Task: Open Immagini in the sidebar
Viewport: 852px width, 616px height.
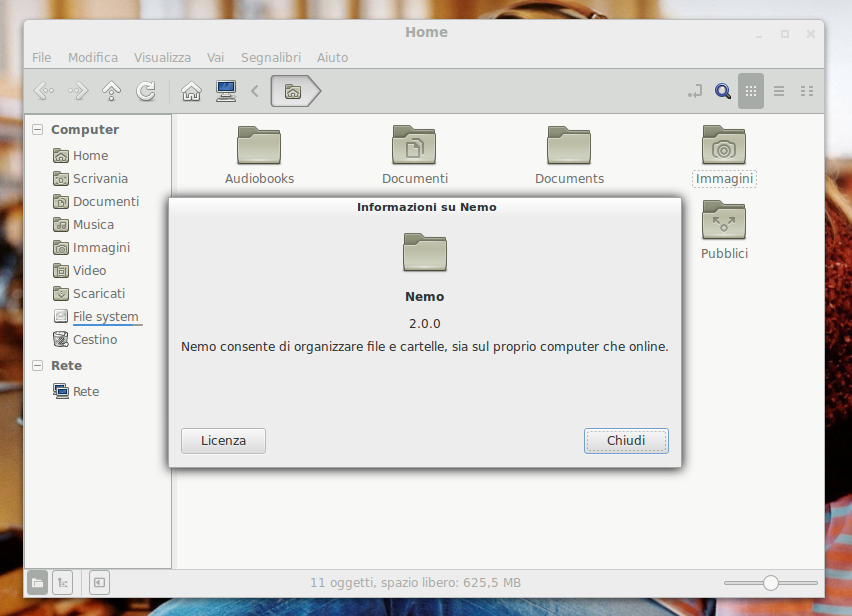Action: point(91,248)
